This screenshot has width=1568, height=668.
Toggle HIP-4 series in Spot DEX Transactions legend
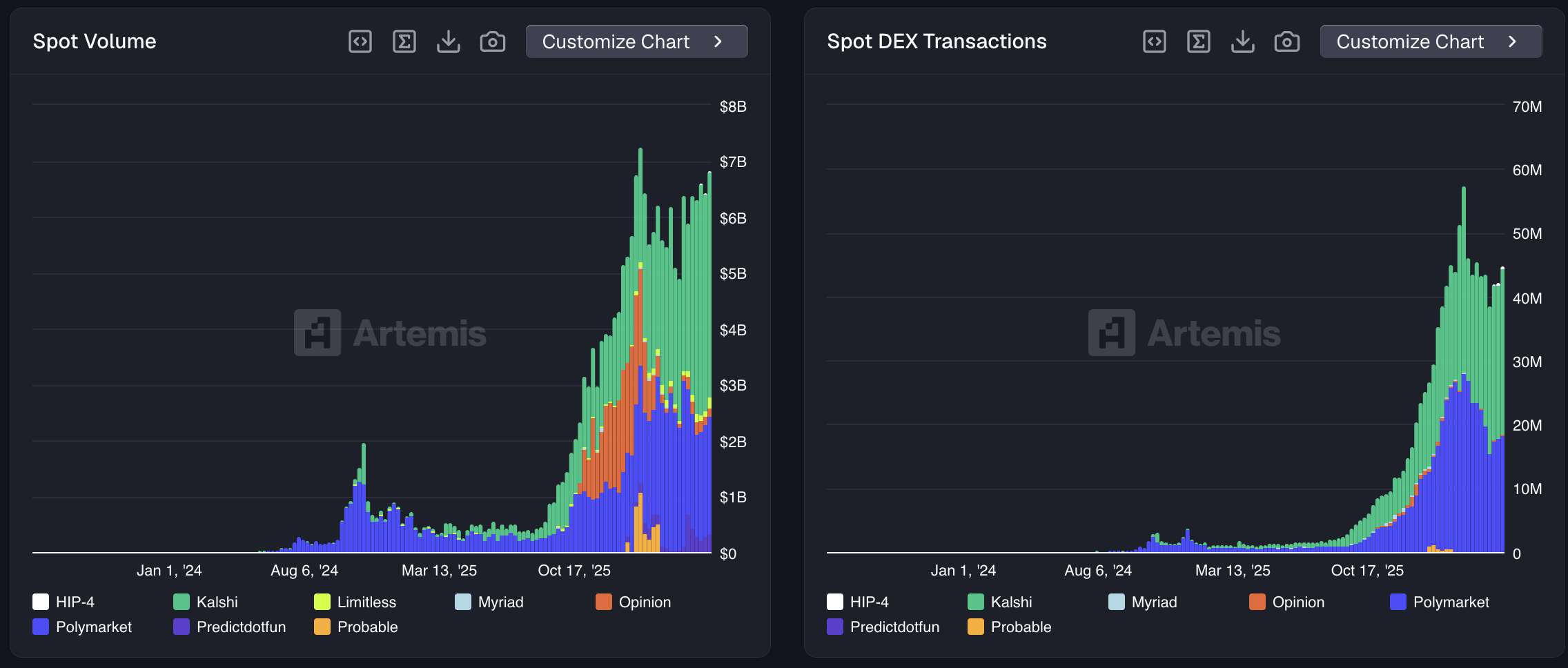coord(858,602)
